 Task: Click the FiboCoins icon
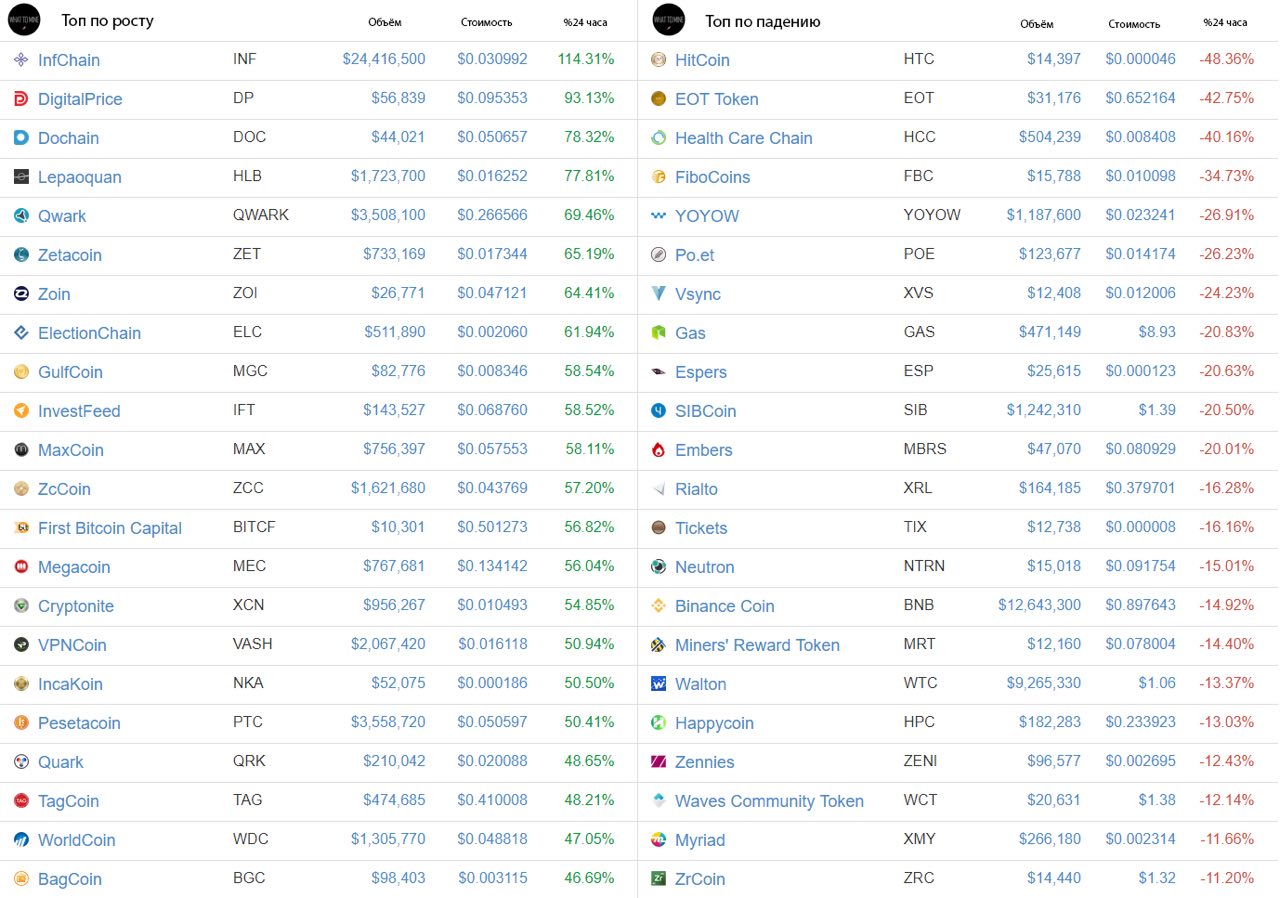pyautogui.click(x=658, y=177)
